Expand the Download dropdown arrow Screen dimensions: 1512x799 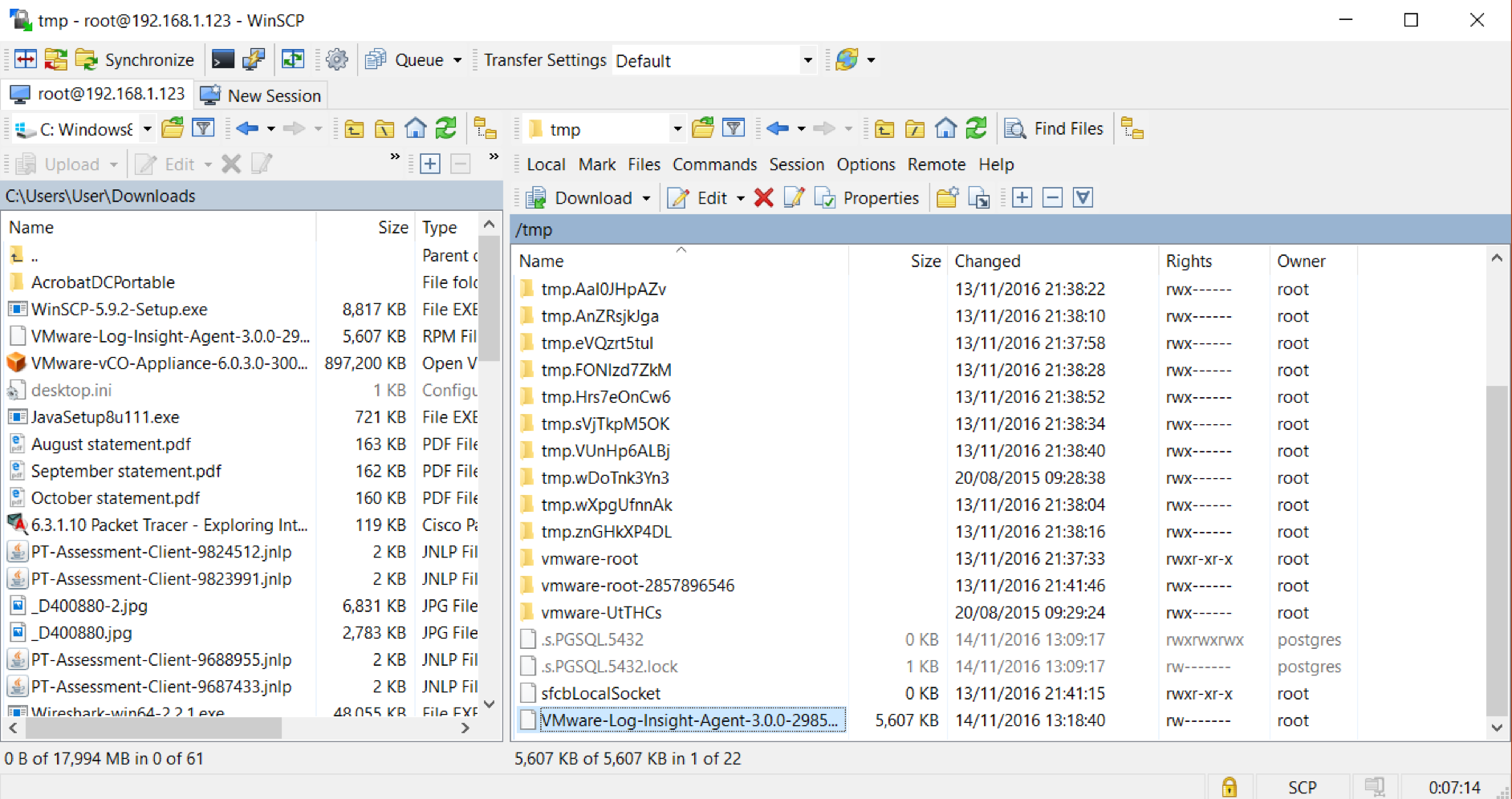pyautogui.click(x=646, y=198)
